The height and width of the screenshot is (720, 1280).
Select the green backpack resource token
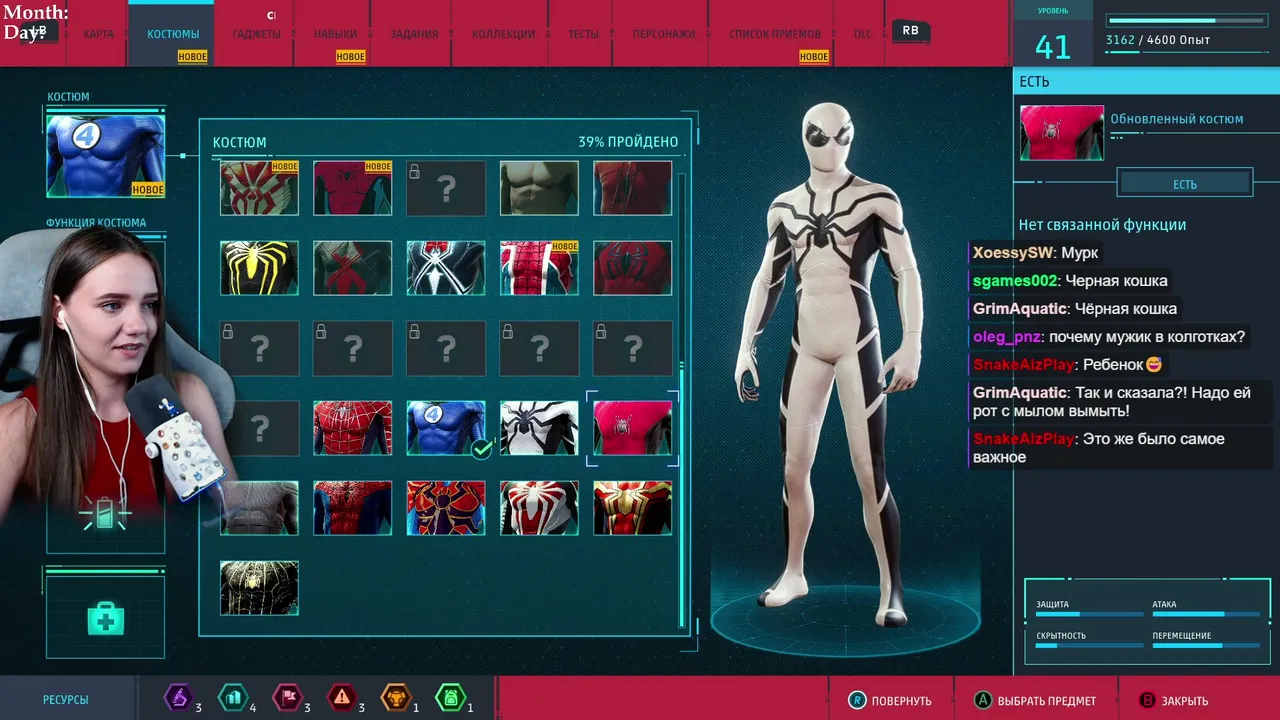[450, 697]
